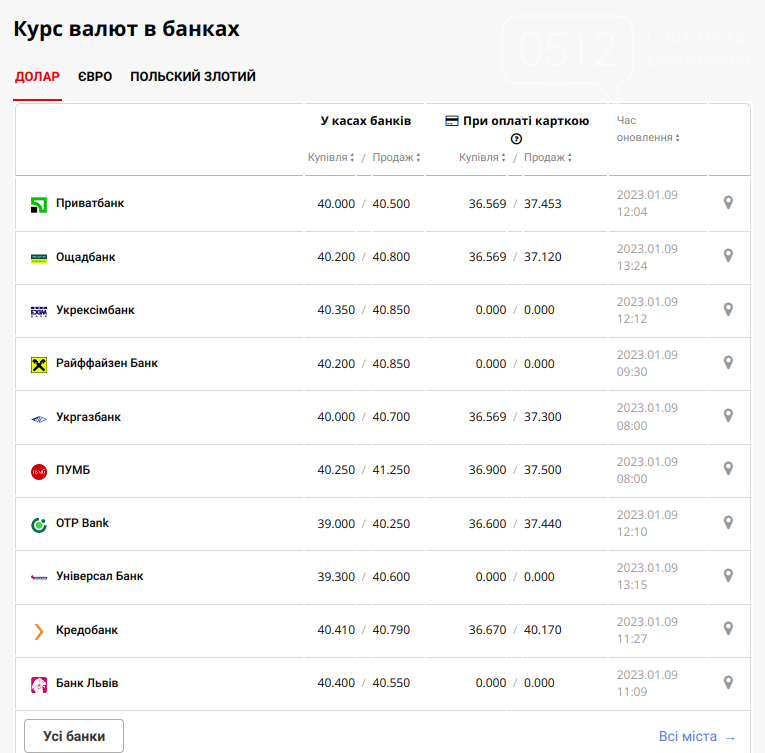Open the Всі міста link
The width and height of the screenshot is (765, 753).
click(x=697, y=736)
